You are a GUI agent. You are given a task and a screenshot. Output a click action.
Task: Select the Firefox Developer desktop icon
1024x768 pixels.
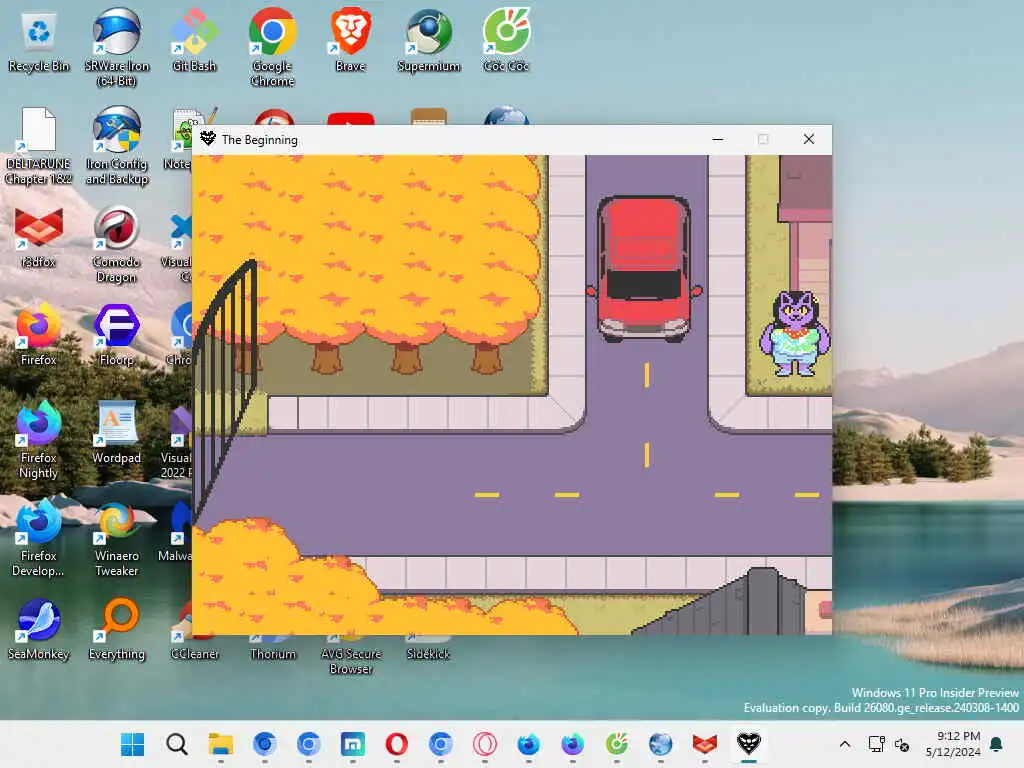tap(39, 537)
